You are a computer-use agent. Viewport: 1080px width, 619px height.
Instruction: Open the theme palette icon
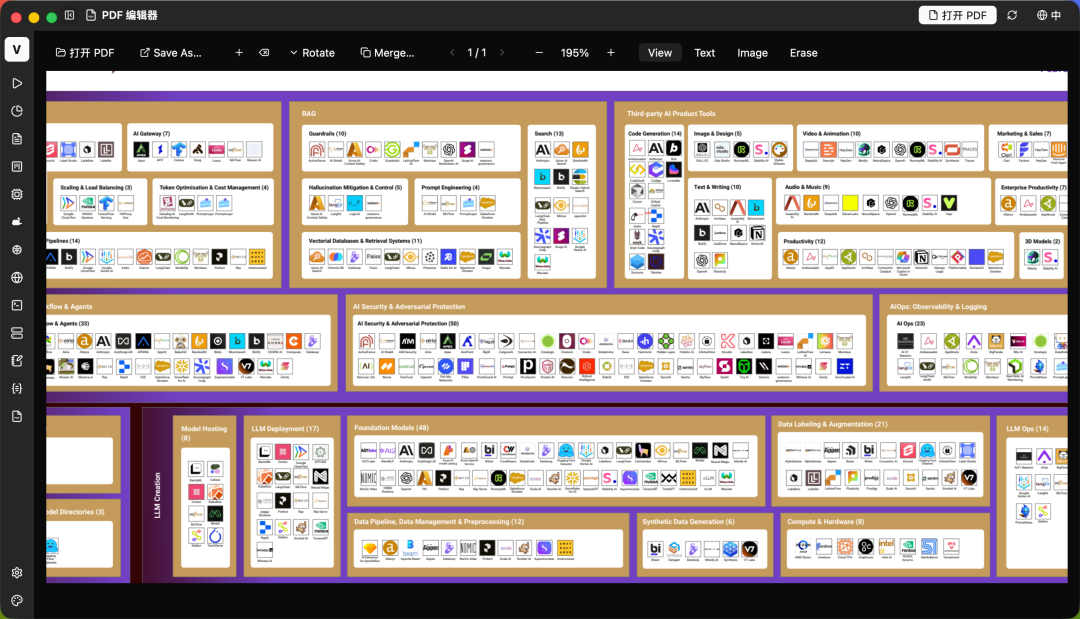coord(17,600)
